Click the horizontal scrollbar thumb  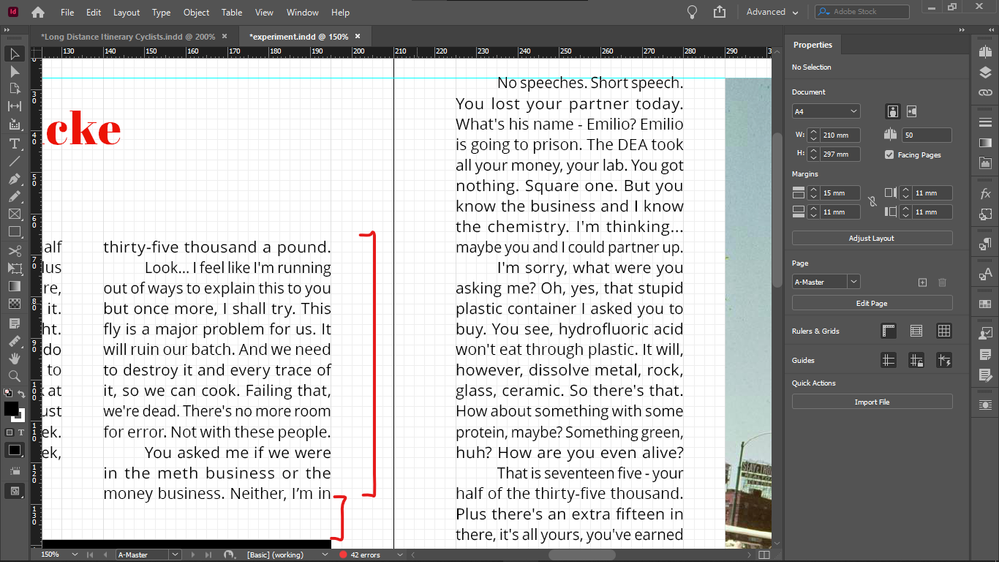tap(582, 555)
